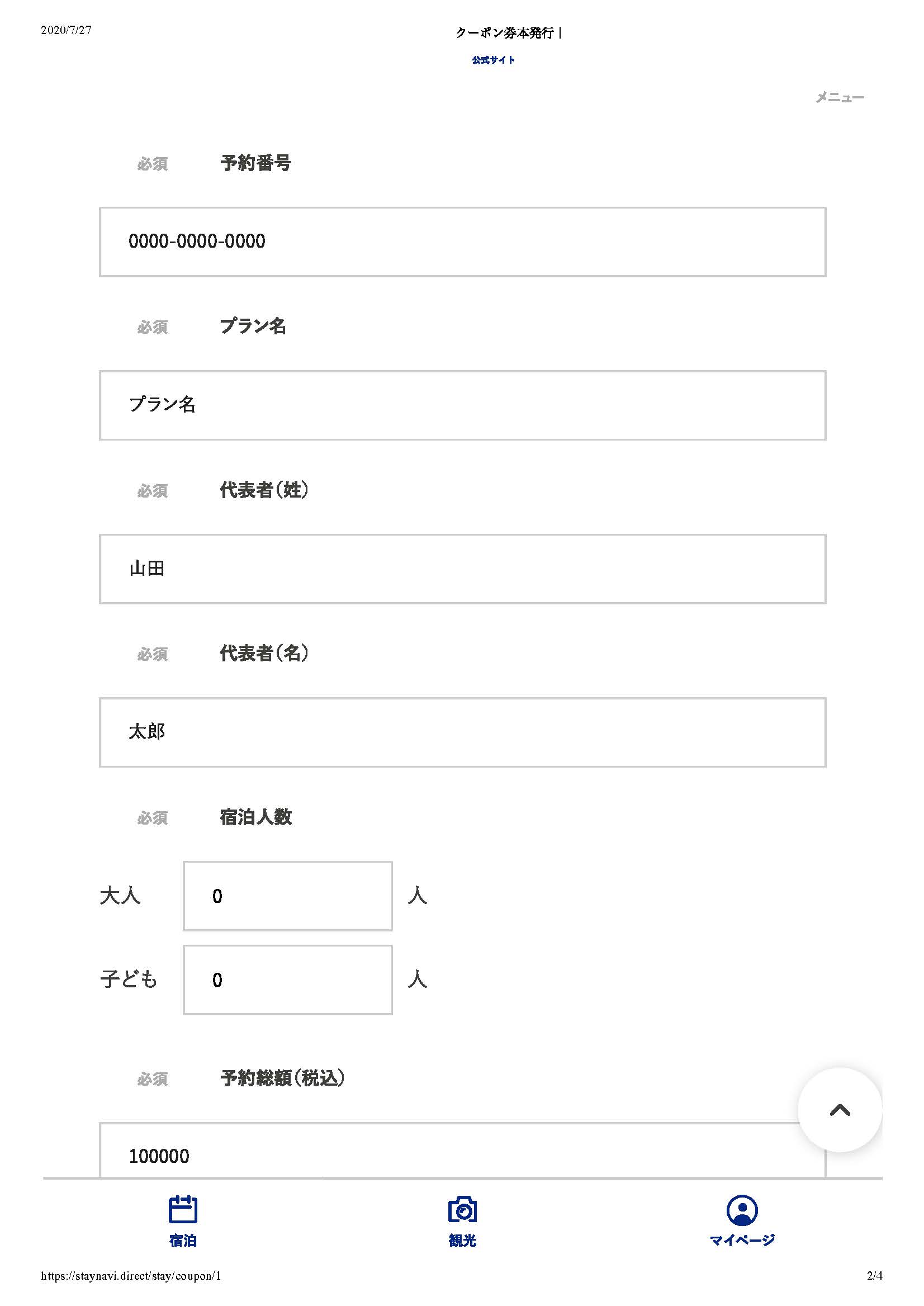Click the 予約番号 field label
The width and height of the screenshot is (924, 1306).
click(255, 163)
